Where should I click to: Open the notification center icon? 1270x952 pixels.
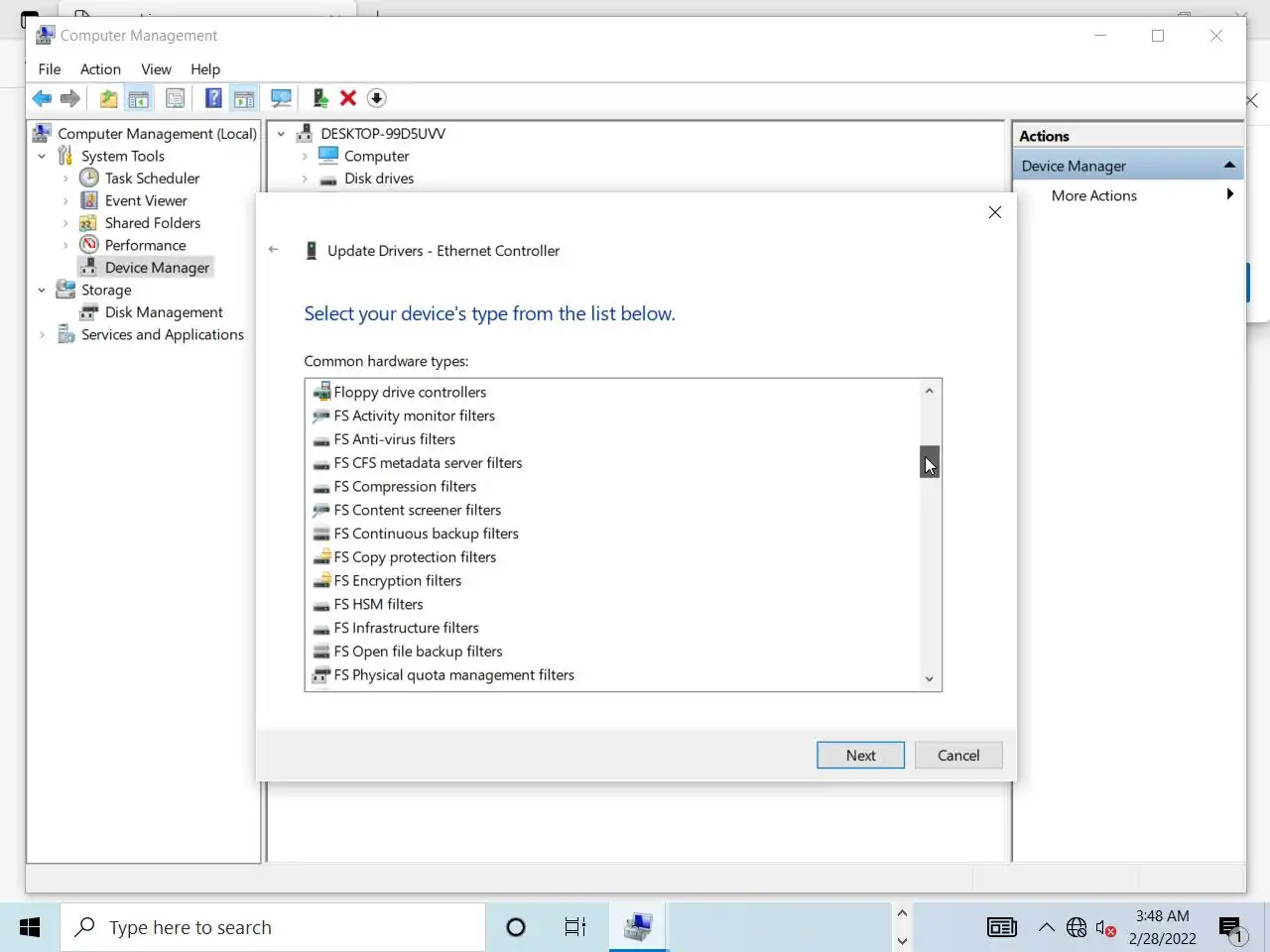coord(1233,929)
